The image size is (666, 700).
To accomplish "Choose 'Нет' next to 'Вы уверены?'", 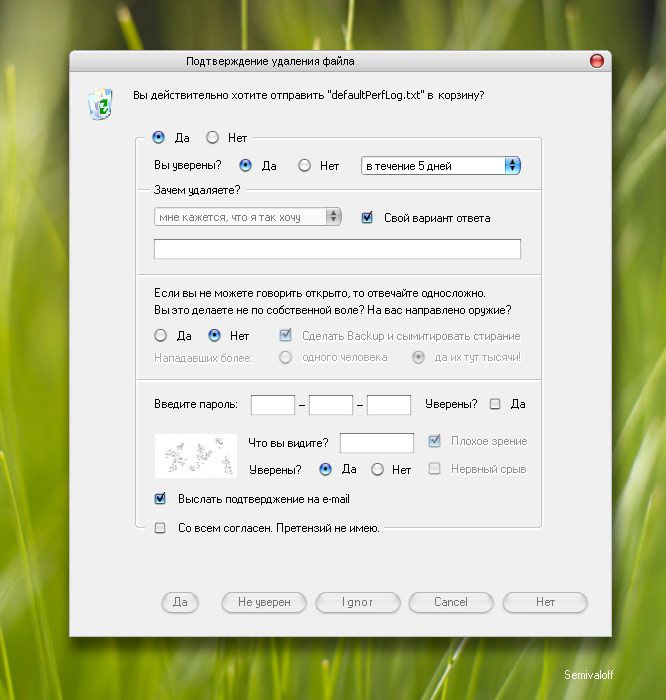I will [304, 166].
